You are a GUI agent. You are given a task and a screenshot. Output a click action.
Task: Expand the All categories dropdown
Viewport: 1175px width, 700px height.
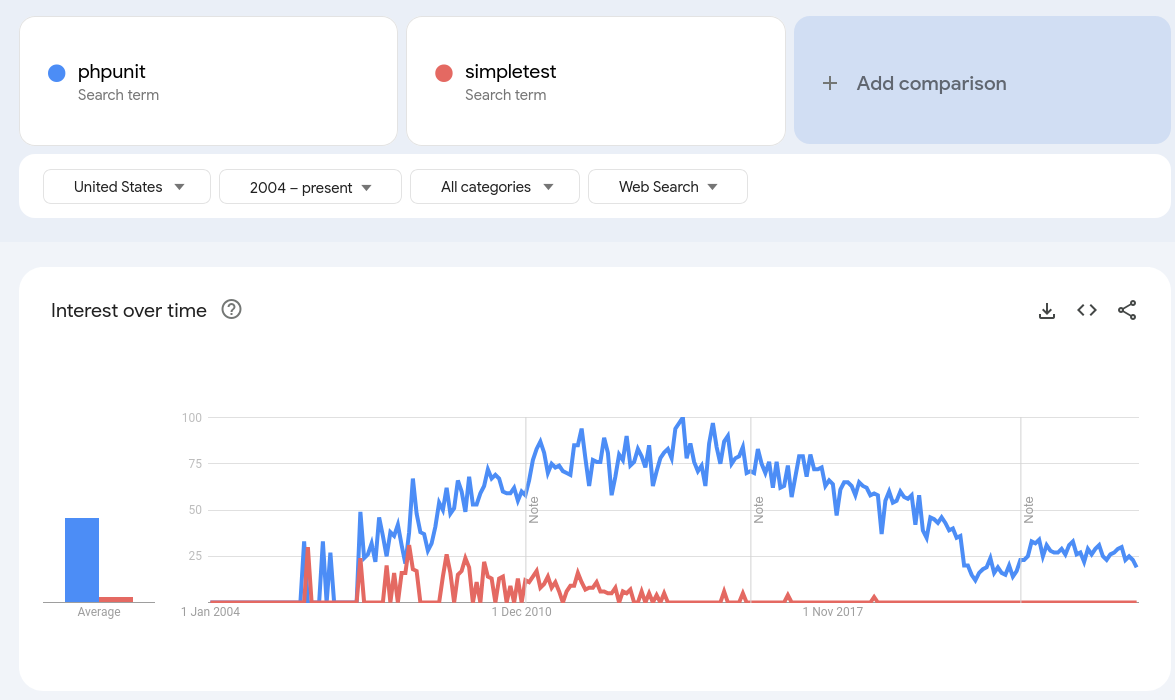click(x=495, y=187)
